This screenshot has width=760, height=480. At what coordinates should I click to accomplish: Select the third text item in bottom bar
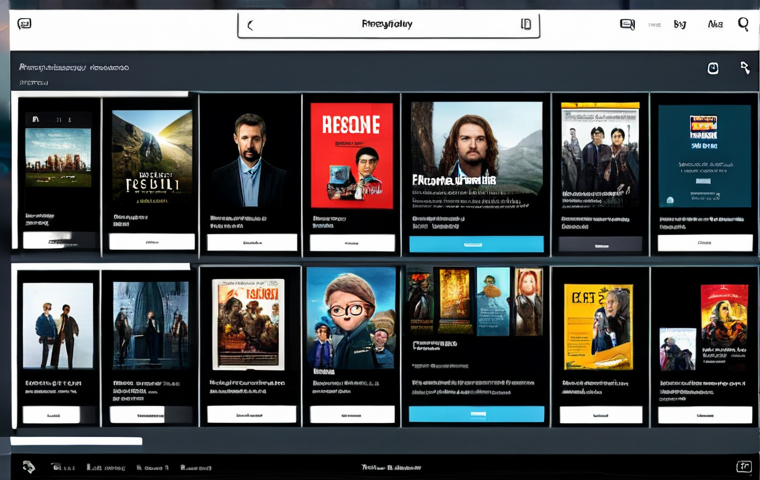tap(152, 467)
